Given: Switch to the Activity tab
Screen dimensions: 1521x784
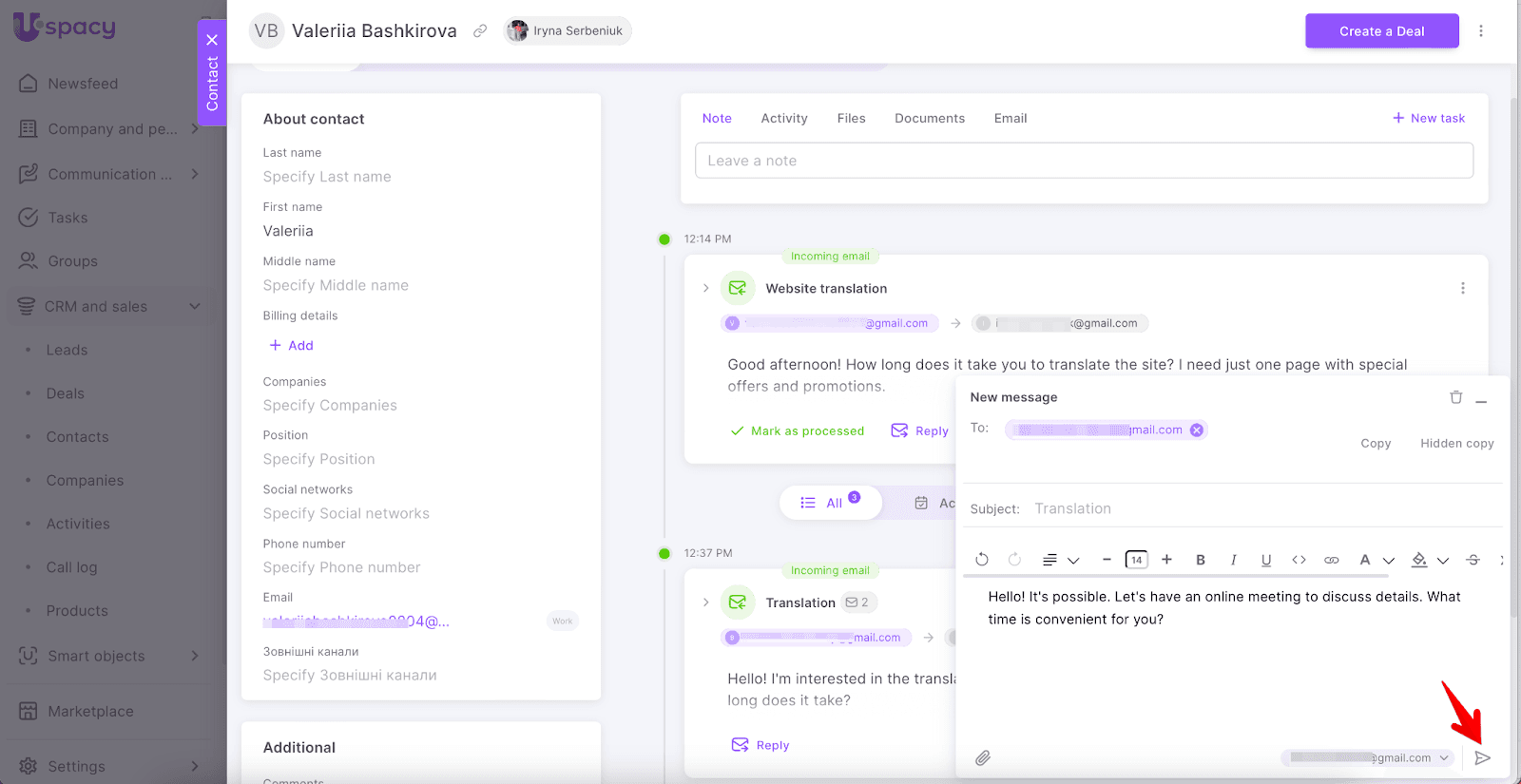Looking at the screenshot, I should tap(783, 119).
